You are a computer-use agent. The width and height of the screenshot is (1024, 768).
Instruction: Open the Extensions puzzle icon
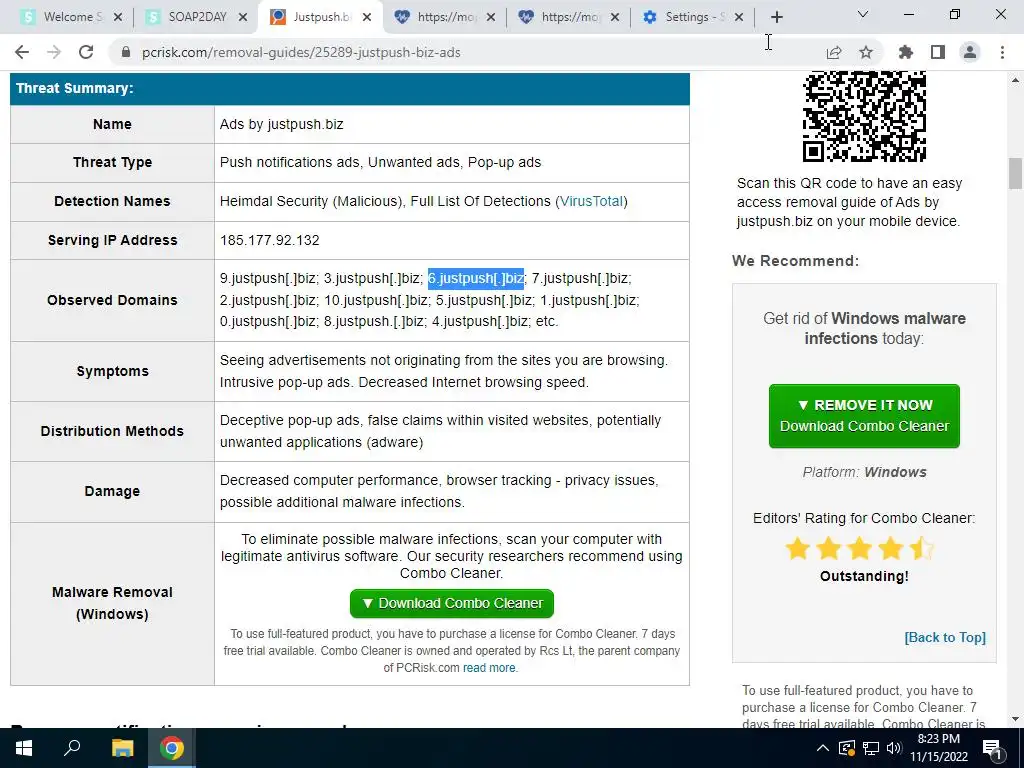coord(905,52)
